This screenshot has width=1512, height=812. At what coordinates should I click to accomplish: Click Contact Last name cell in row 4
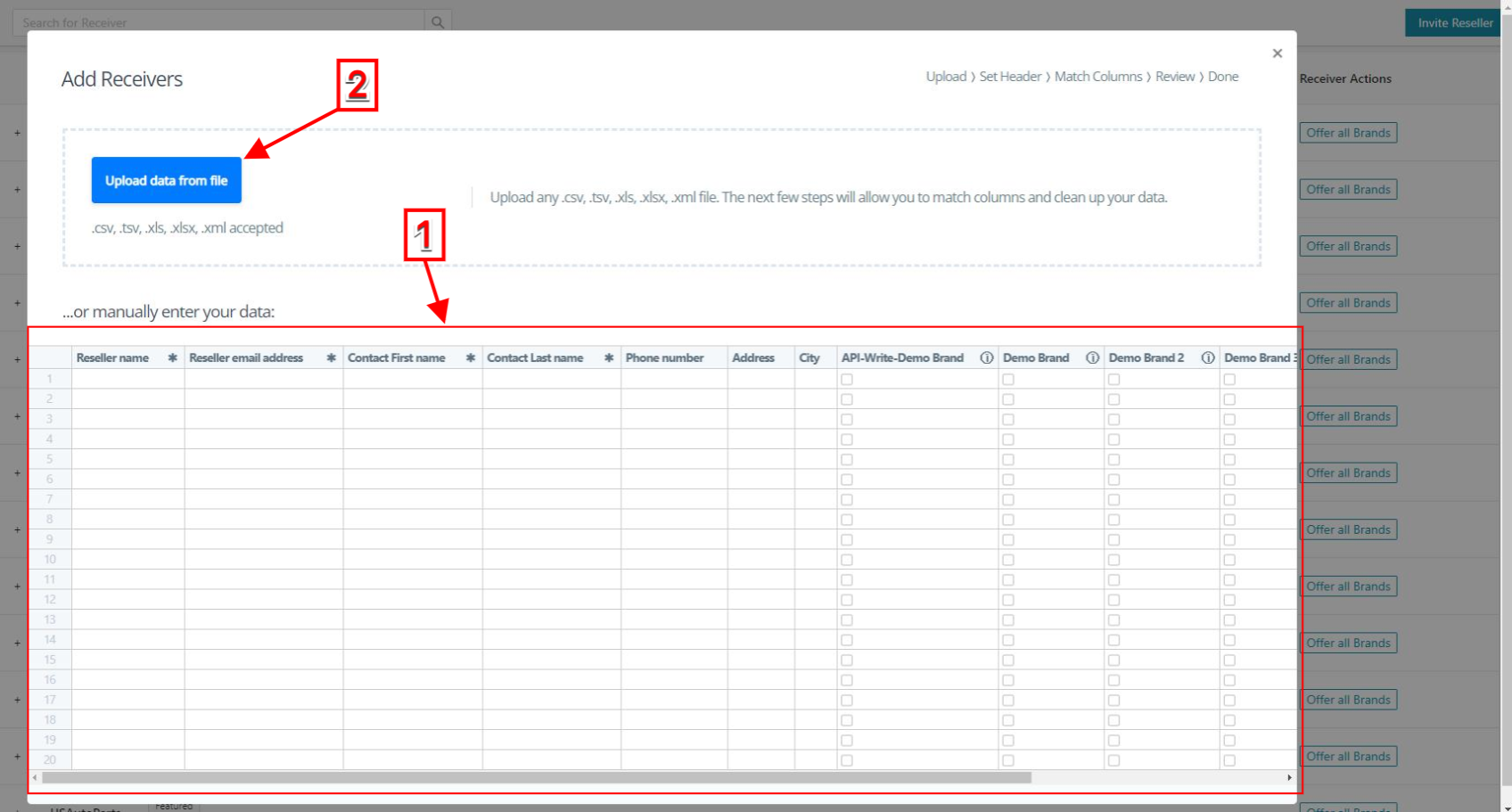coord(552,439)
